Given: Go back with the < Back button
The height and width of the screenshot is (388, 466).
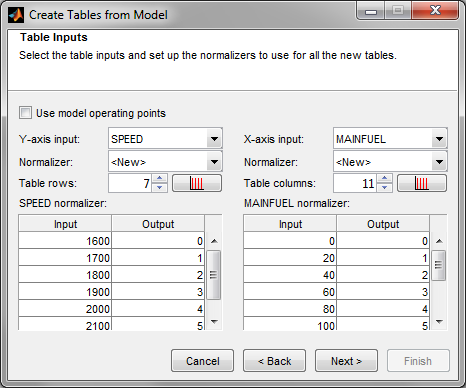Looking at the screenshot, I should 275,361.
